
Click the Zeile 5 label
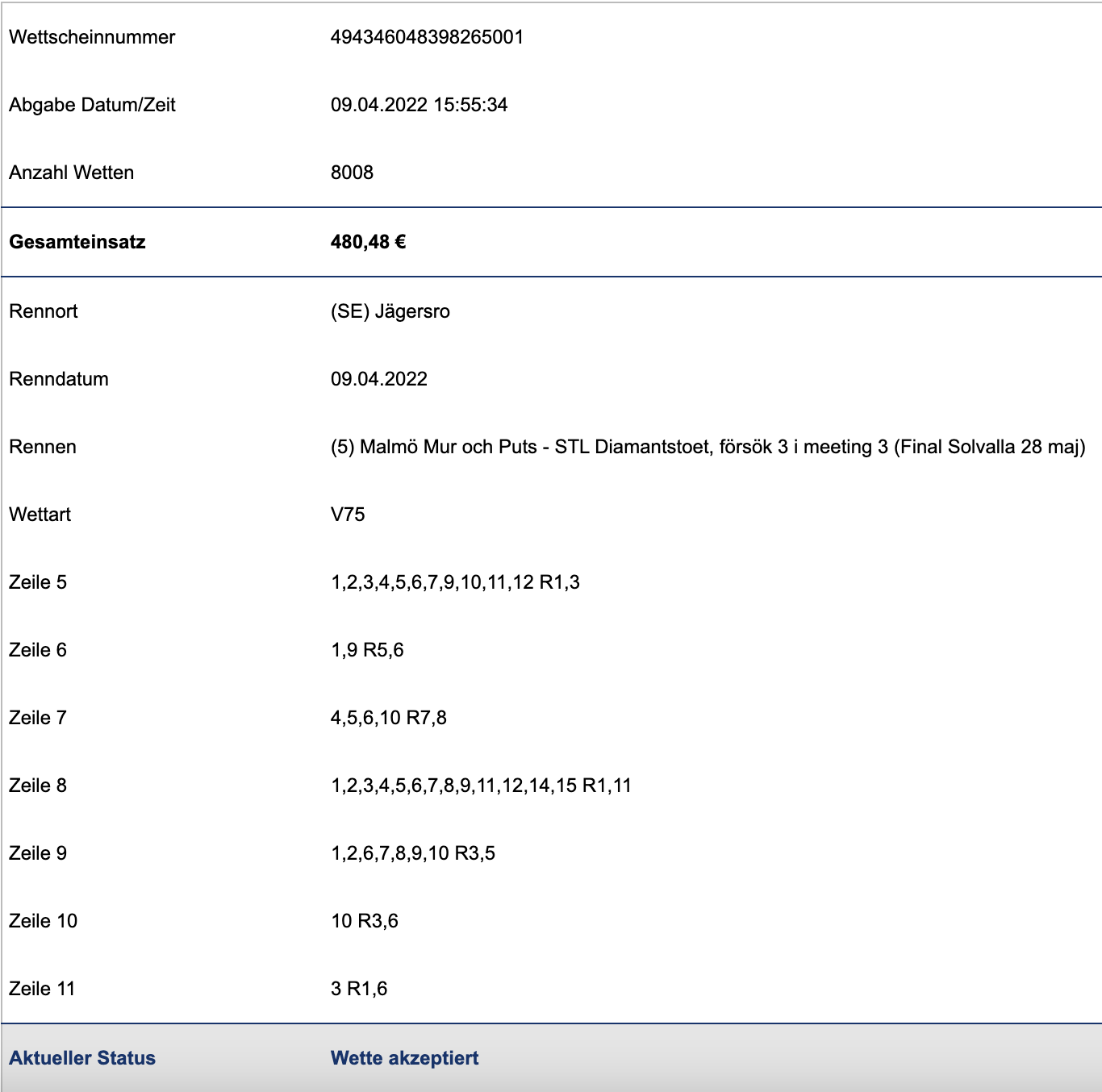[38, 582]
